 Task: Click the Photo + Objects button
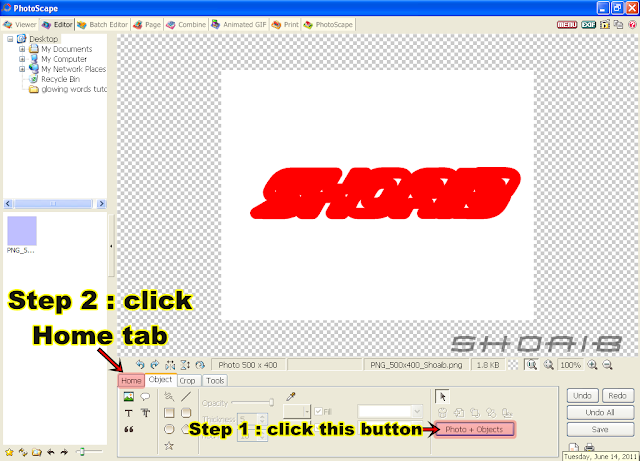point(474,429)
